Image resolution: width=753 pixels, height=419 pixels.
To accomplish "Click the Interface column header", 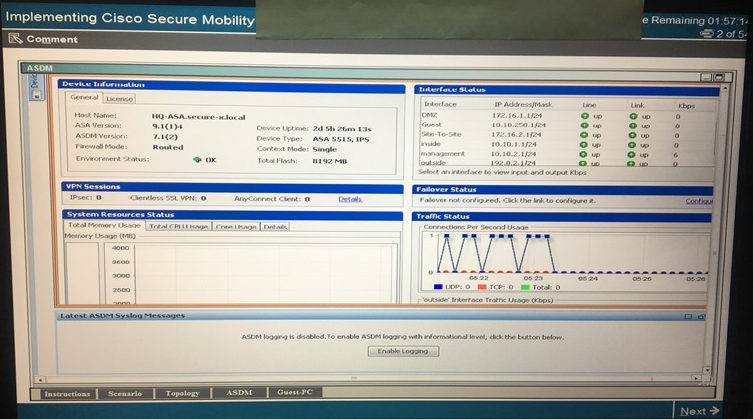I will pyautogui.click(x=440, y=104).
